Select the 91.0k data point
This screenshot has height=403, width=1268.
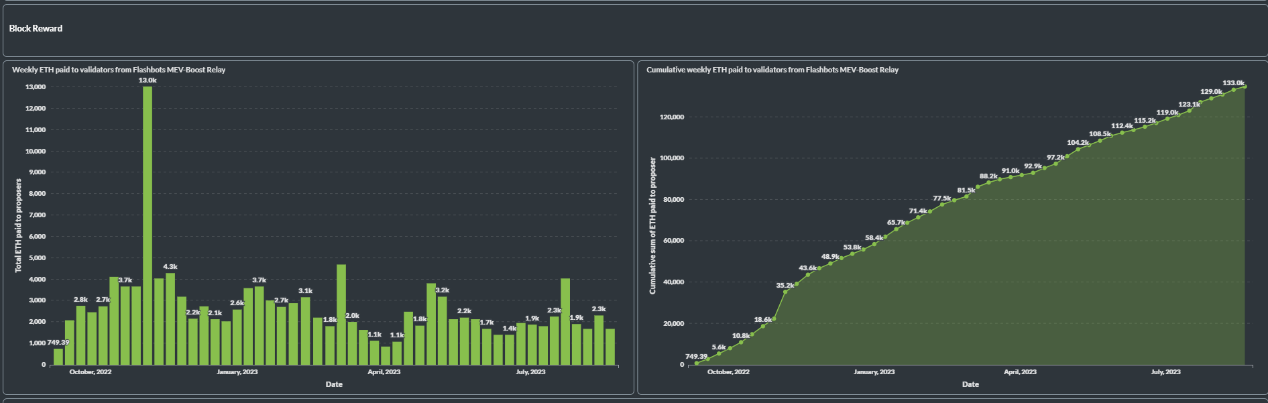[1009, 177]
